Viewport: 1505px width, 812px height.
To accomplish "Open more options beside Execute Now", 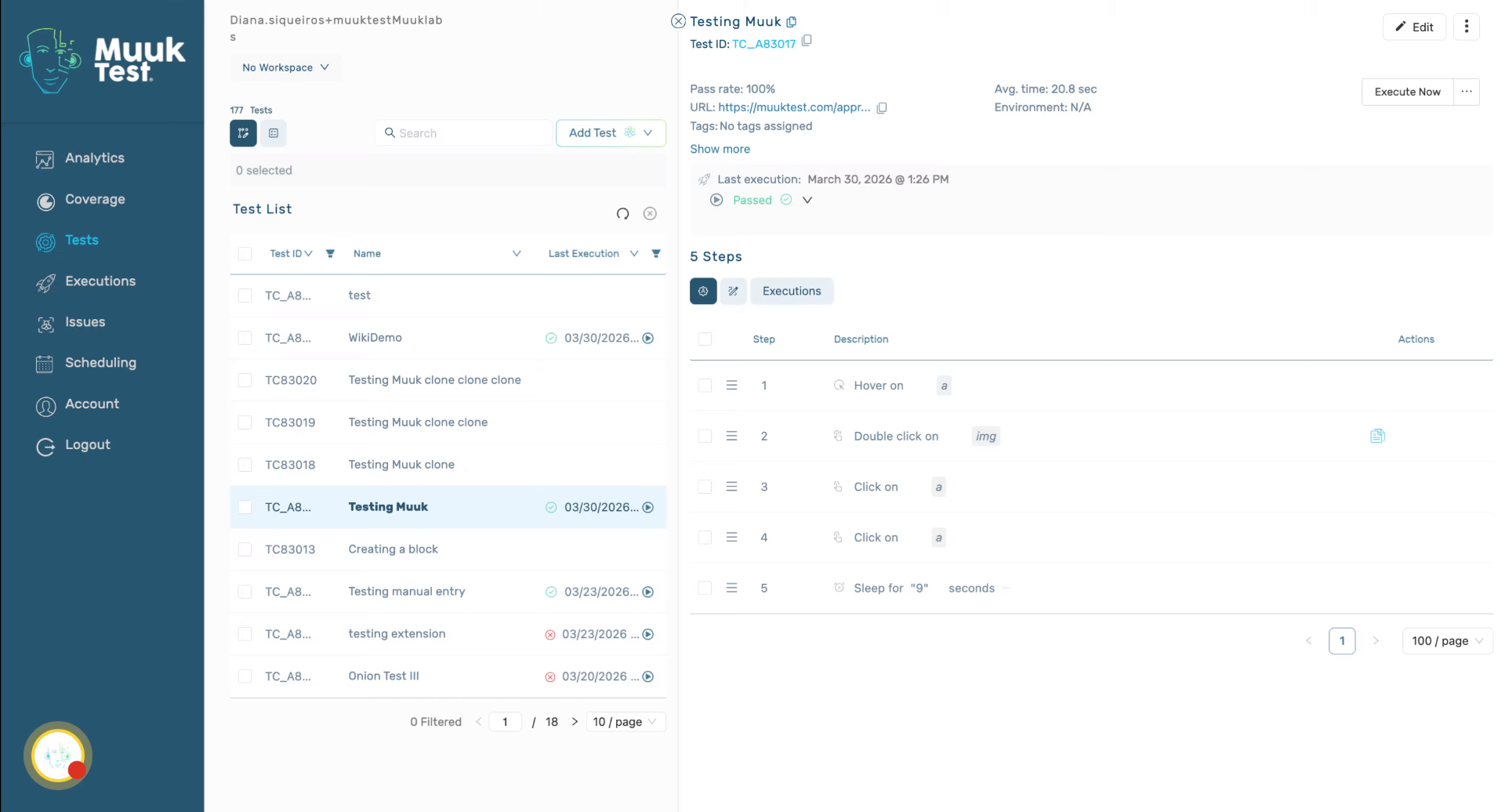I will click(x=1467, y=92).
